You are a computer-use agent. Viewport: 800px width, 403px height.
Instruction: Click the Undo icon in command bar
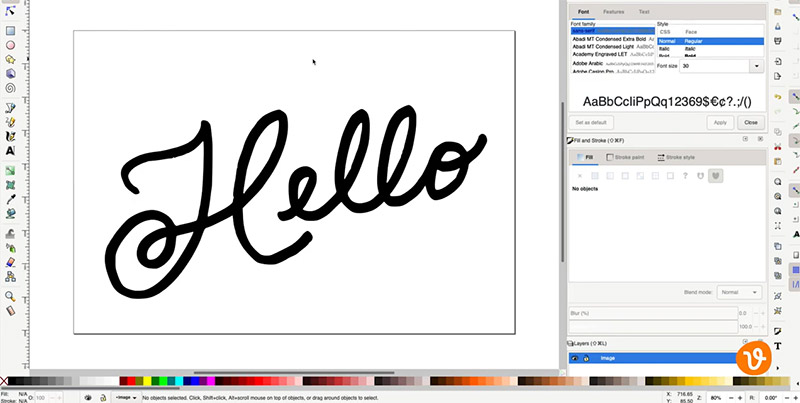tap(778, 96)
